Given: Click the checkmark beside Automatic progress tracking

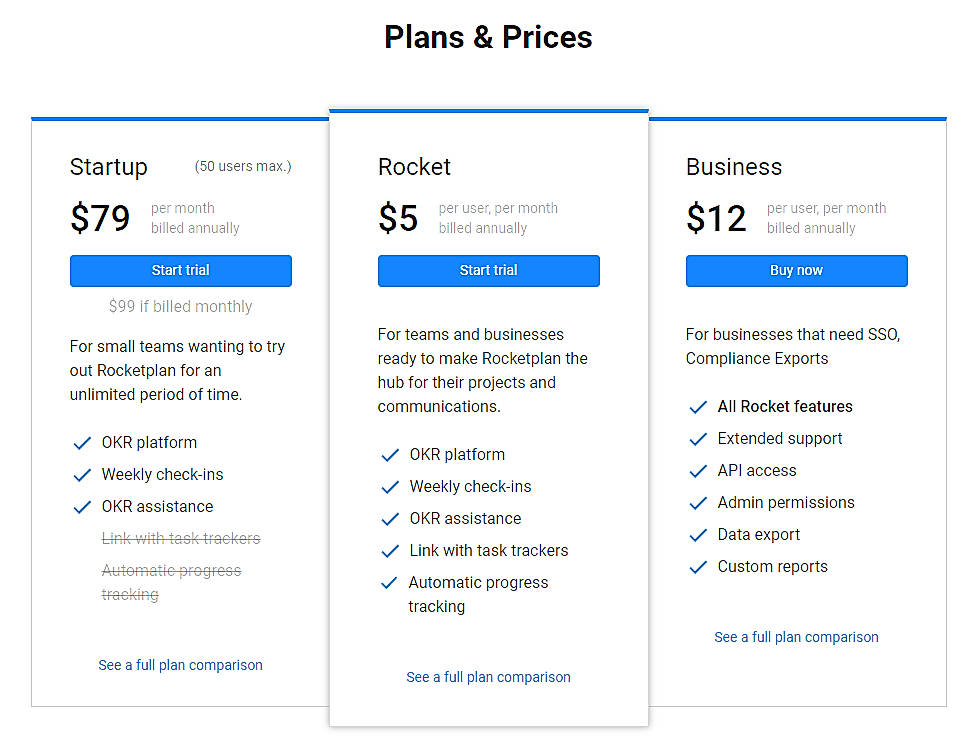Looking at the screenshot, I should pos(390,582).
